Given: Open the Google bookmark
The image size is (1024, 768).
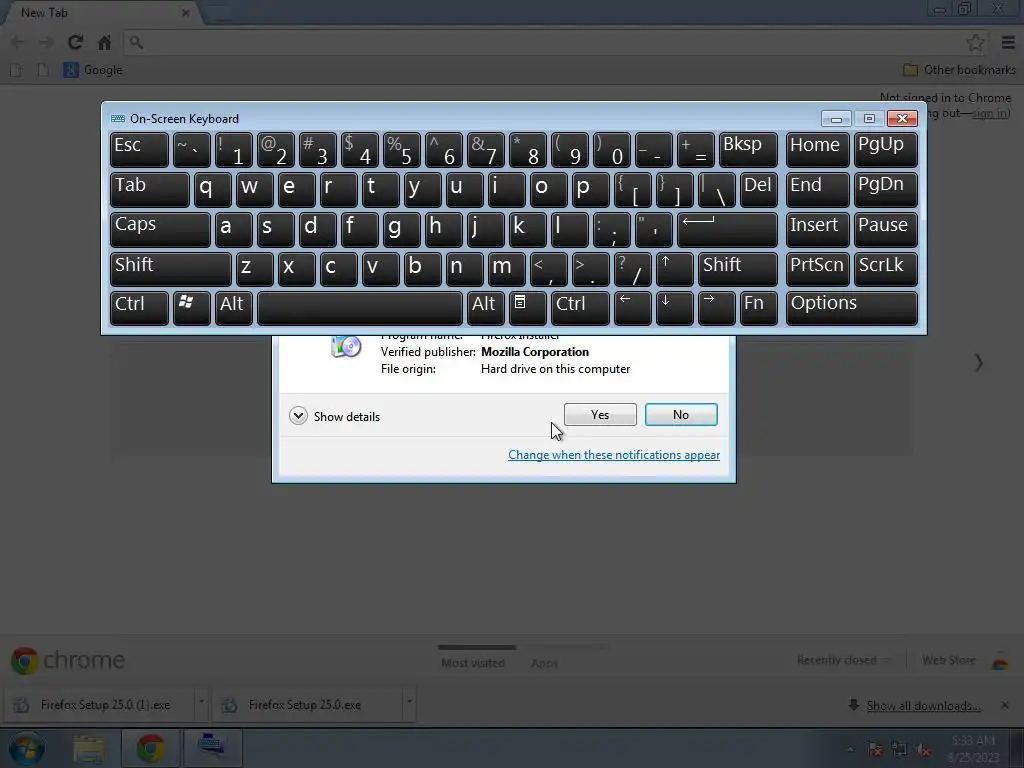Looking at the screenshot, I should 93,70.
